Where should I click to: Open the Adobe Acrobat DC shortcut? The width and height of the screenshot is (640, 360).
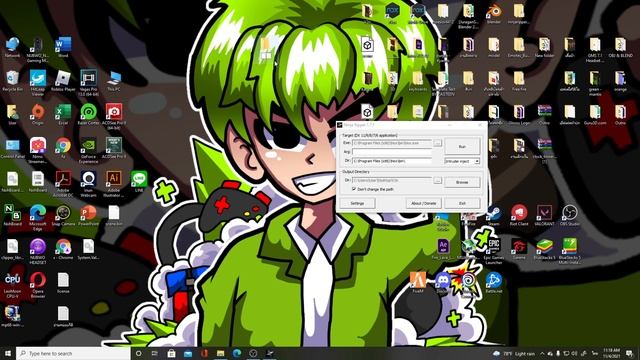pyautogui.click(x=63, y=184)
